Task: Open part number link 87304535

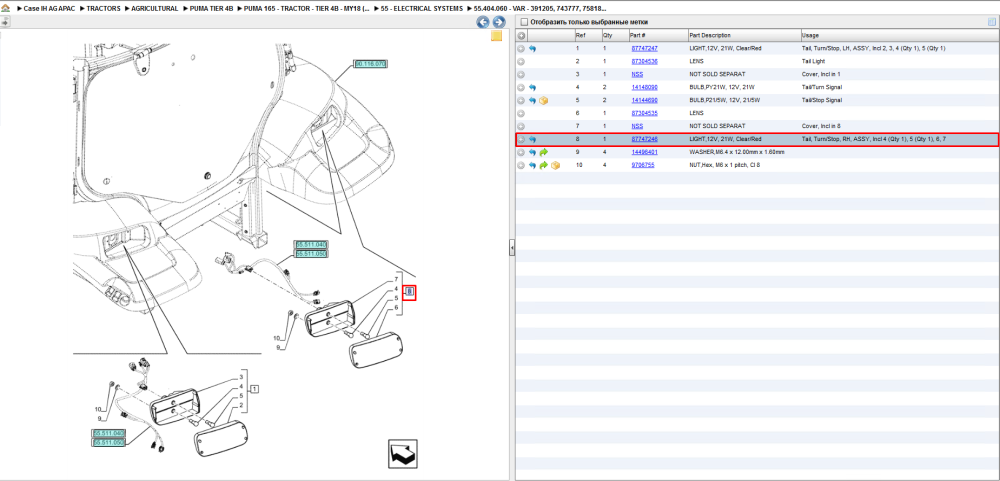Action: (x=644, y=113)
